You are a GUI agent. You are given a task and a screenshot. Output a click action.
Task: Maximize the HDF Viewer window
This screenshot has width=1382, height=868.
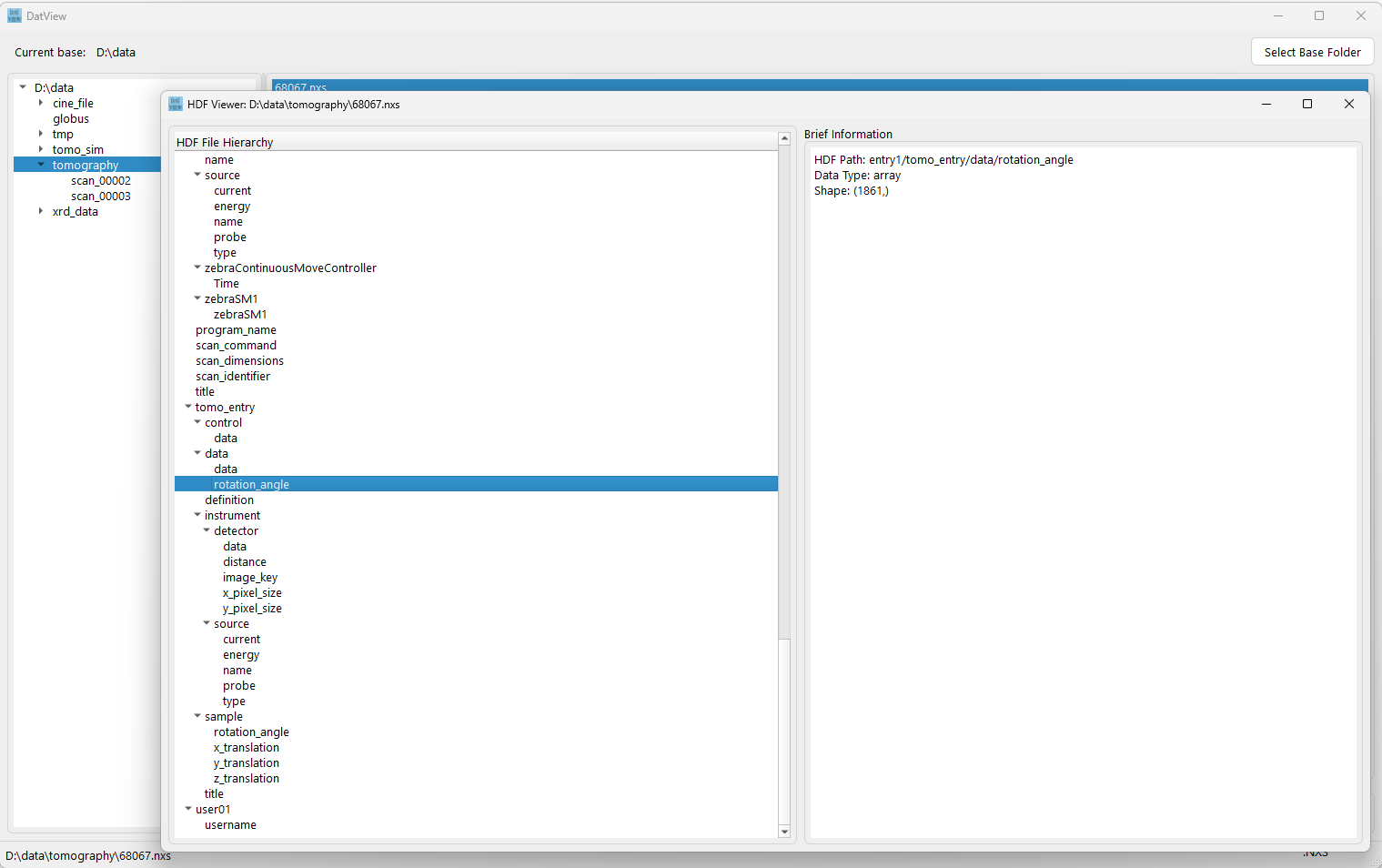pos(1307,105)
